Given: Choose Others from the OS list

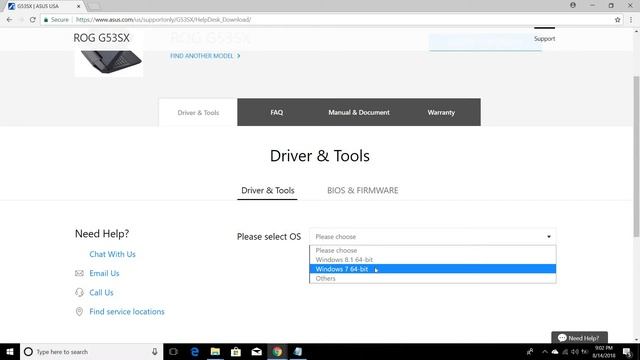Looking at the screenshot, I should (x=433, y=278).
